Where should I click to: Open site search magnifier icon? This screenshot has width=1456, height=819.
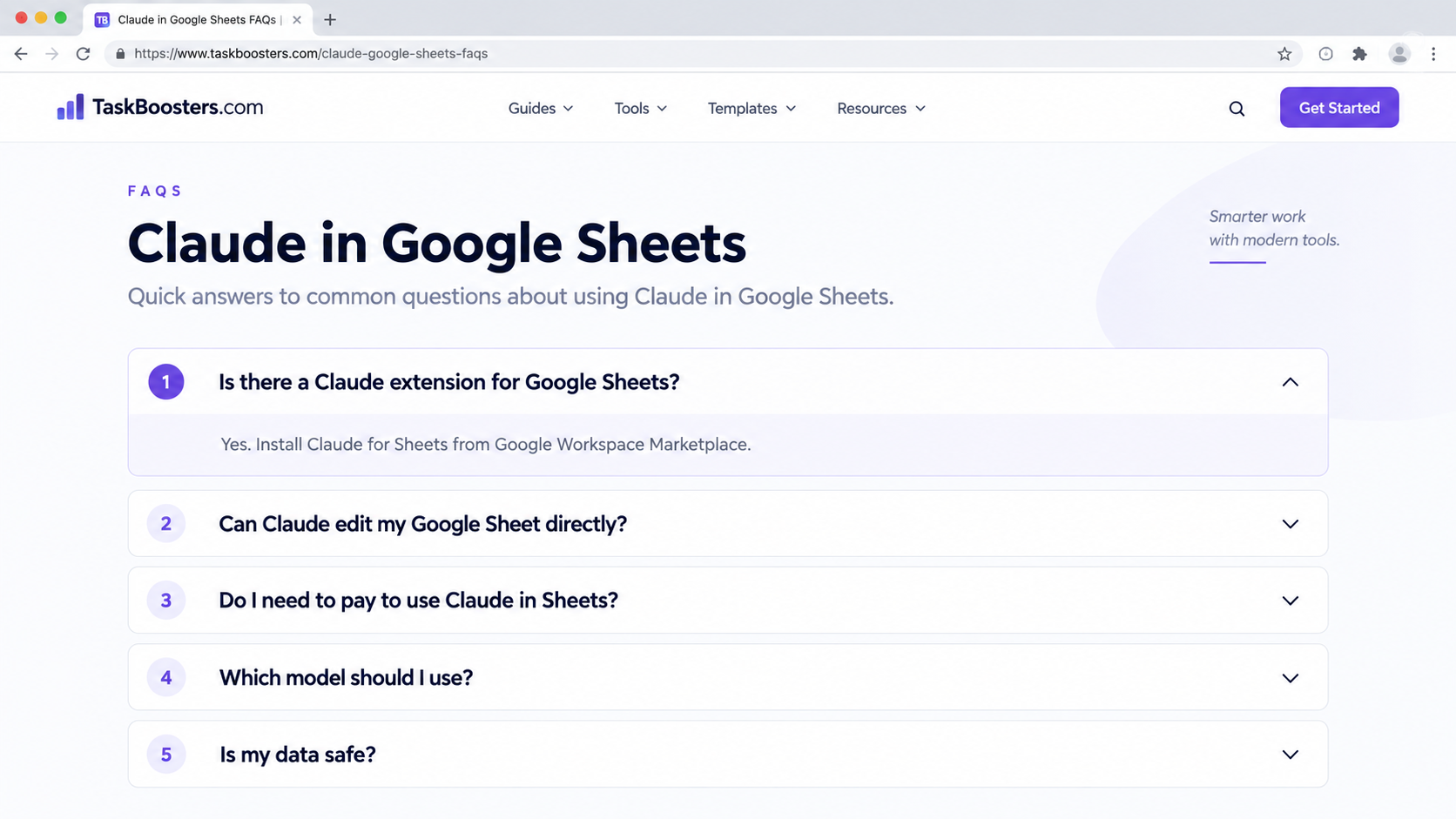click(1237, 109)
